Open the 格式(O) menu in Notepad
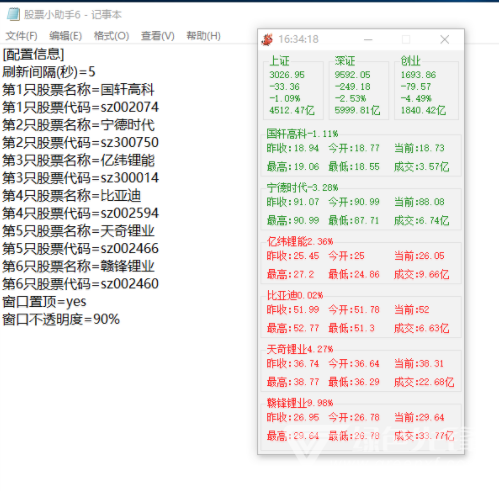The width and height of the screenshot is (499, 491). (111, 36)
